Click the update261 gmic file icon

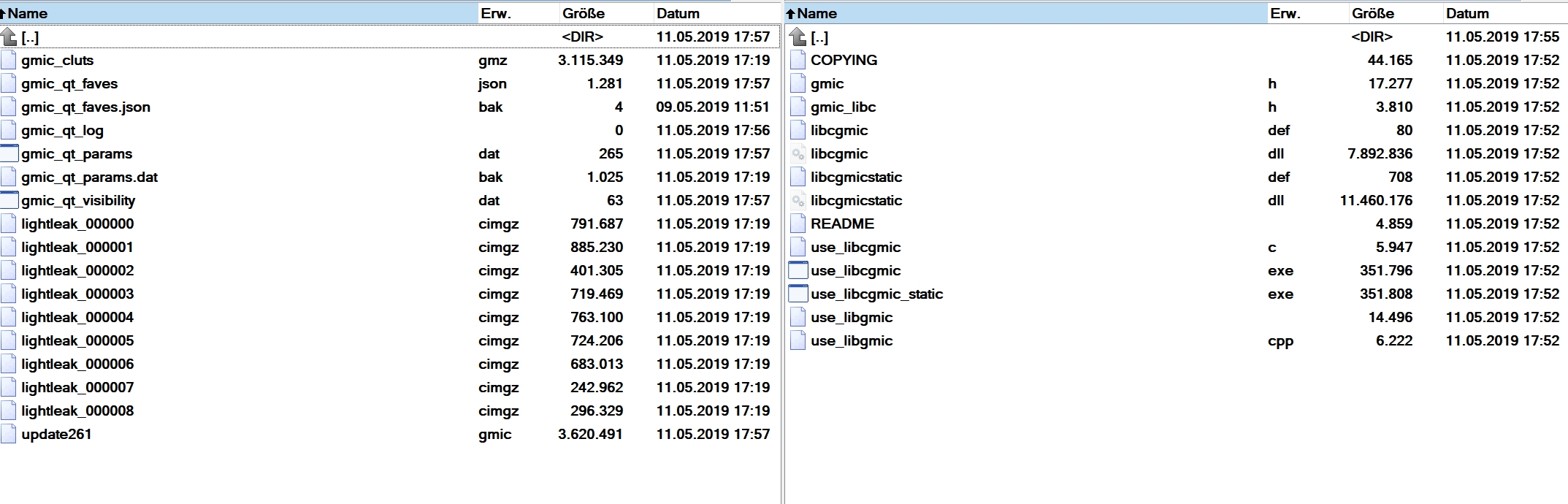9,434
